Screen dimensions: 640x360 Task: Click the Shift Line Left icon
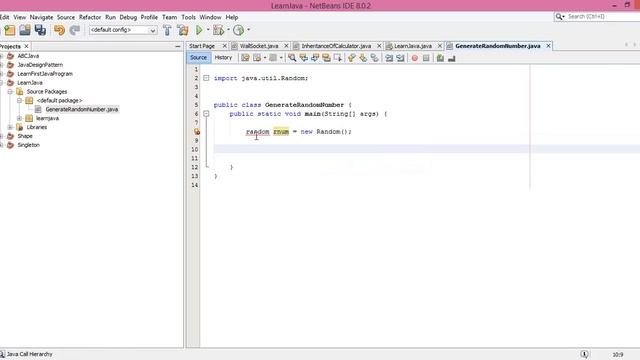389,58
